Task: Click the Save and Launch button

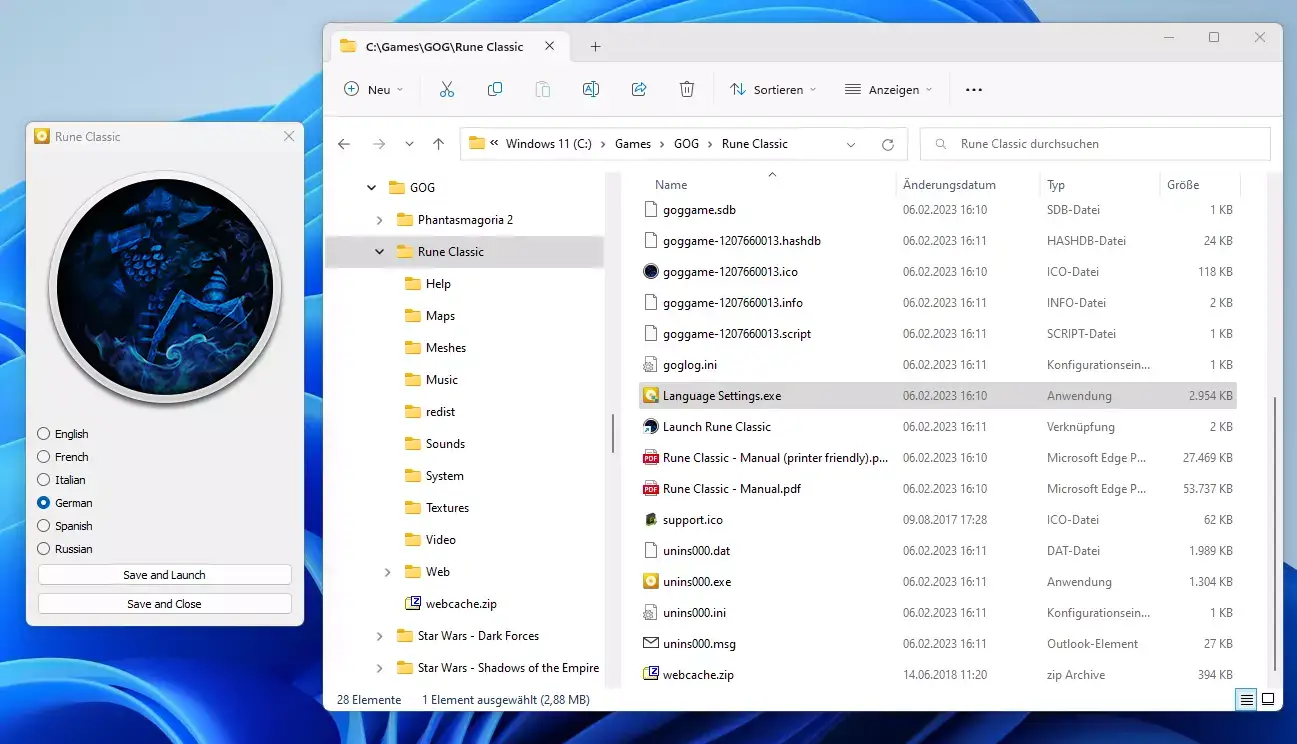Action: point(165,575)
